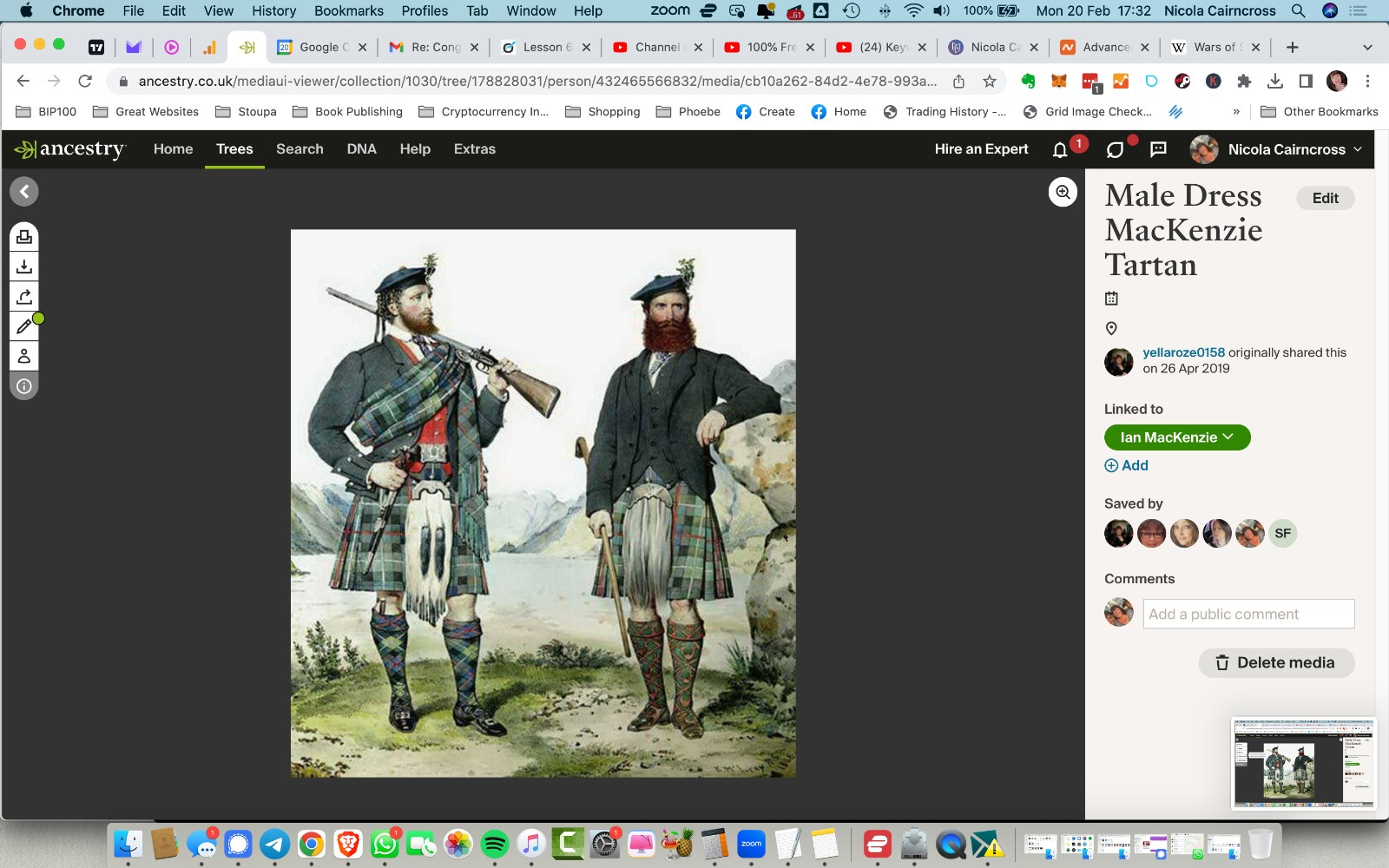Bookmark page with the star icon
1389x868 pixels.
[x=989, y=81]
